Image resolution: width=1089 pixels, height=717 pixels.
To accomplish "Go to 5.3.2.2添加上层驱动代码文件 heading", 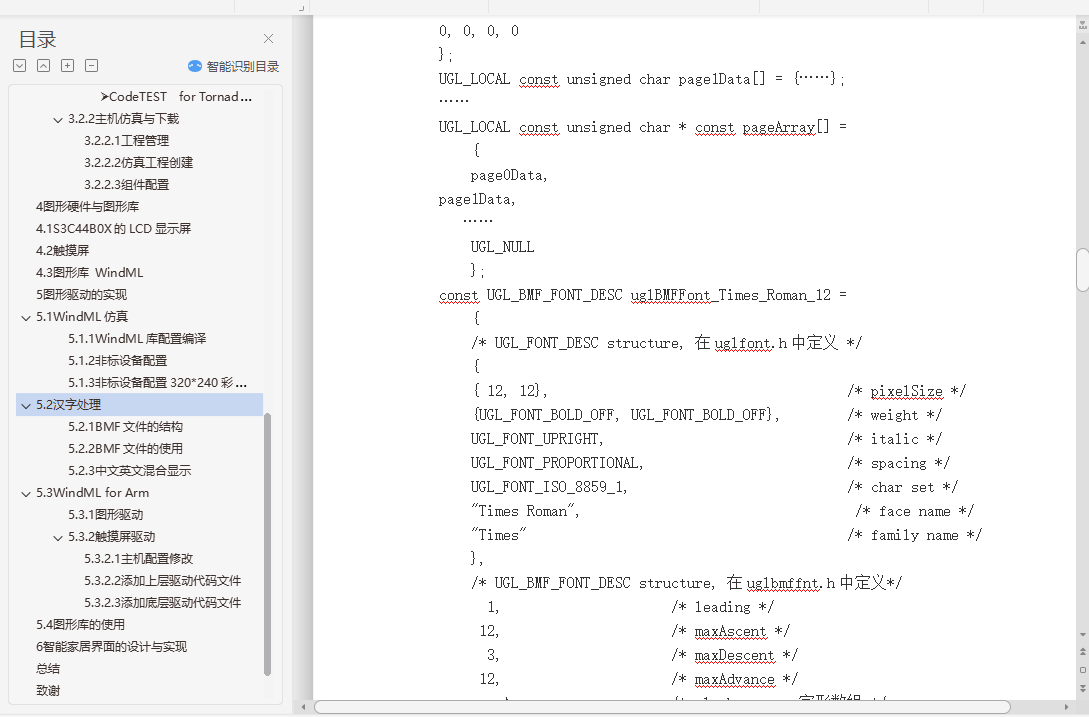I will coord(163,581).
